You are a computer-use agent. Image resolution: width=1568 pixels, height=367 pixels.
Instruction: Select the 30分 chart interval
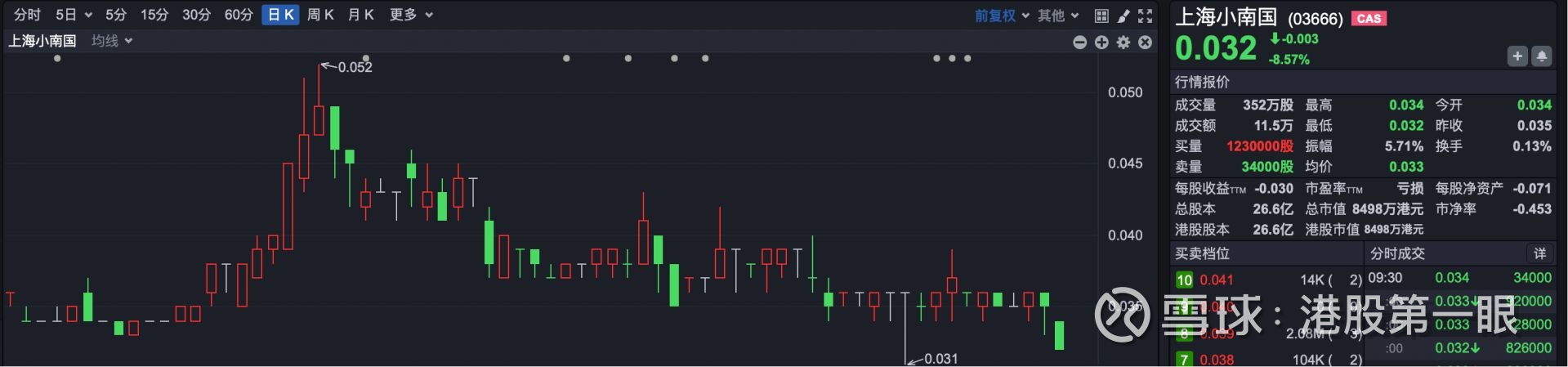(x=196, y=15)
